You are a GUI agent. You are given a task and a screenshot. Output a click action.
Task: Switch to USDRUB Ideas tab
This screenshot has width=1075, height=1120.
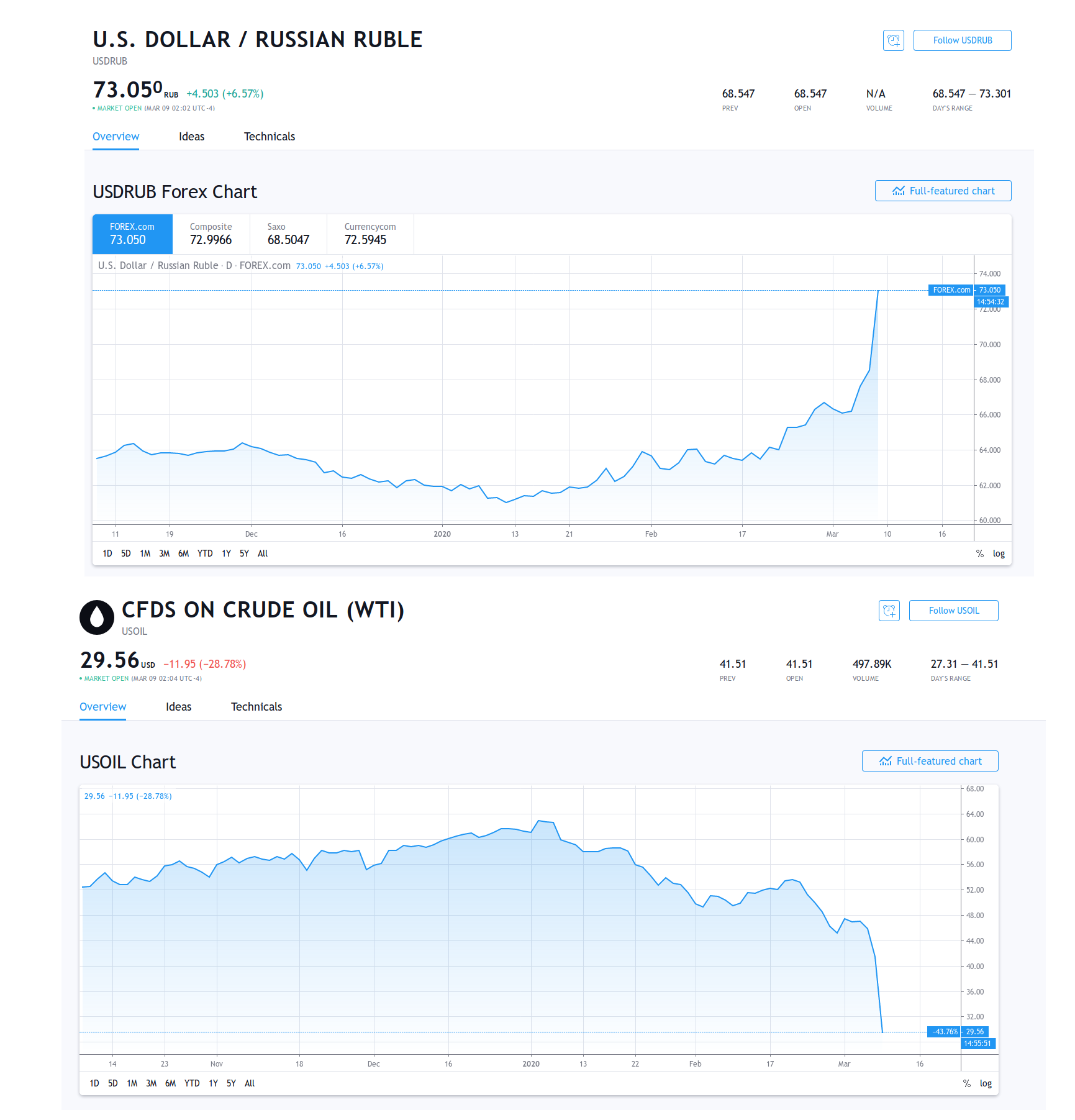pyautogui.click(x=191, y=137)
